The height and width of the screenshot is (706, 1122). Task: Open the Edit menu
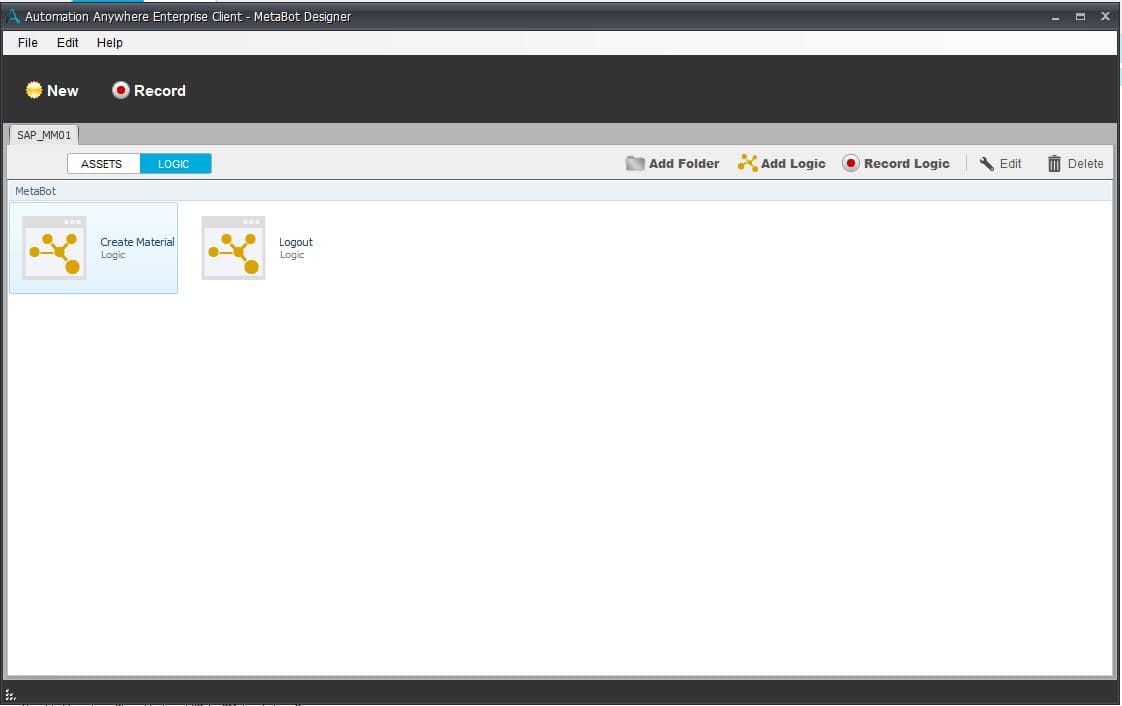pyautogui.click(x=67, y=43)
